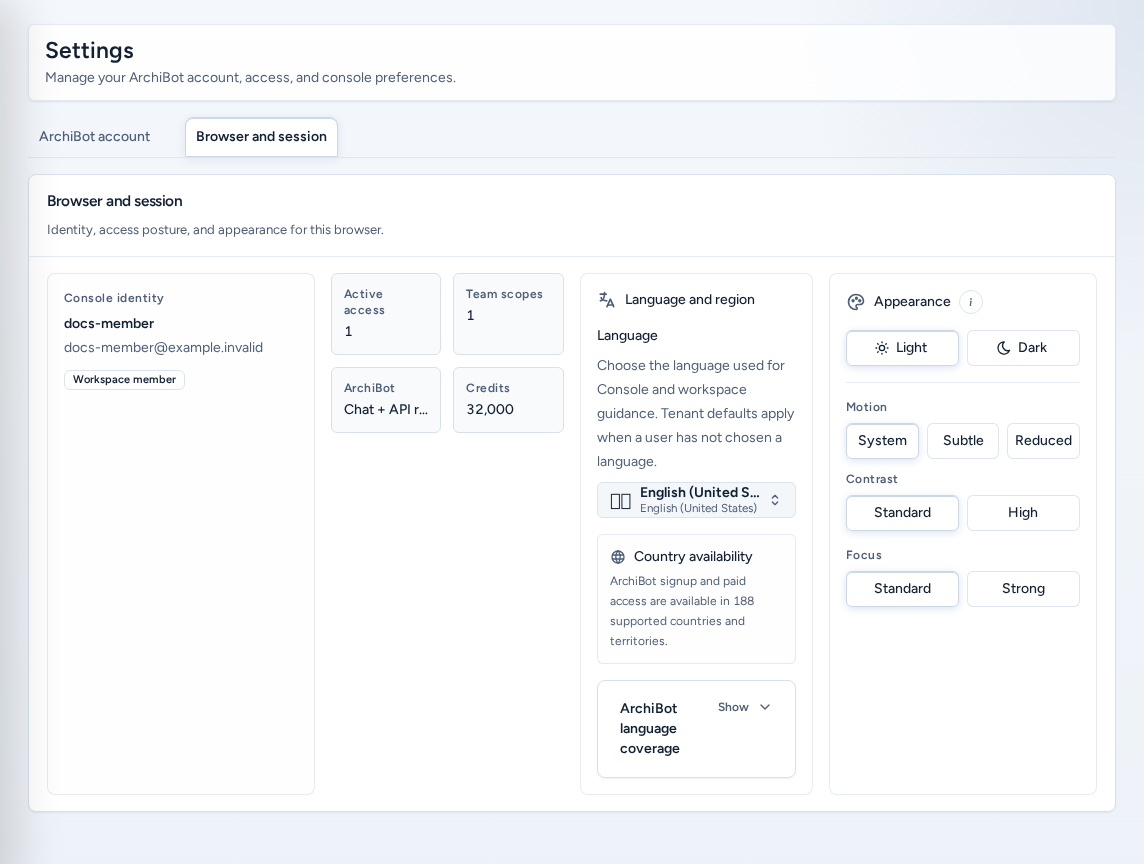Click the Focus label
Screen dimensions: 1144x864
pos(864,555)
